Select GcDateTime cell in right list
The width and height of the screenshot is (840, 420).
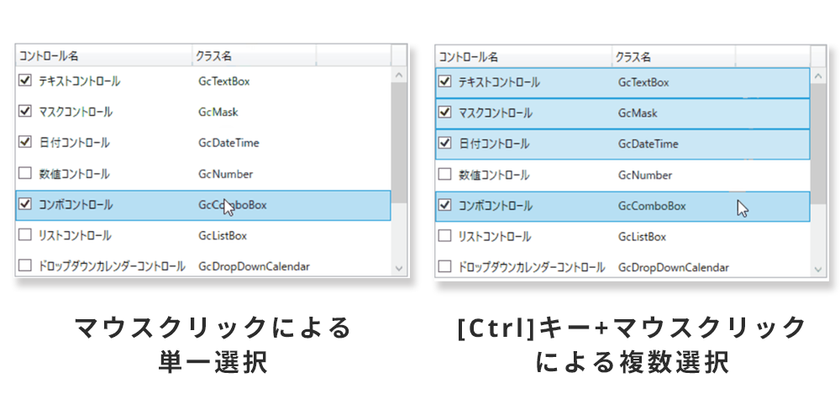(648, 144)
